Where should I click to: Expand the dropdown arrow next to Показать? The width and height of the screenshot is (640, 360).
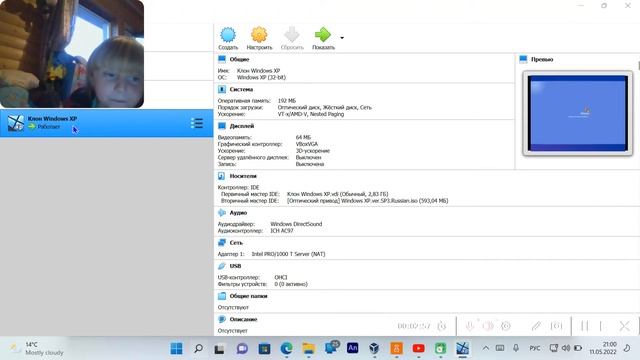[342, 38]
